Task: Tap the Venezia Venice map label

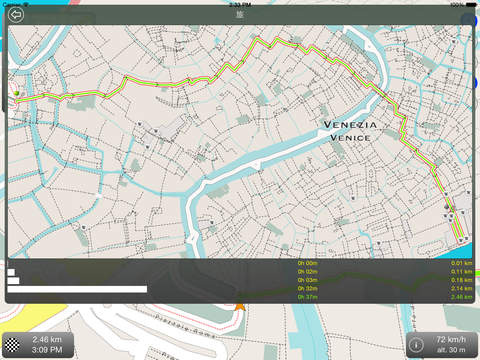Action: pyautogui.click(x=350, y=131)
